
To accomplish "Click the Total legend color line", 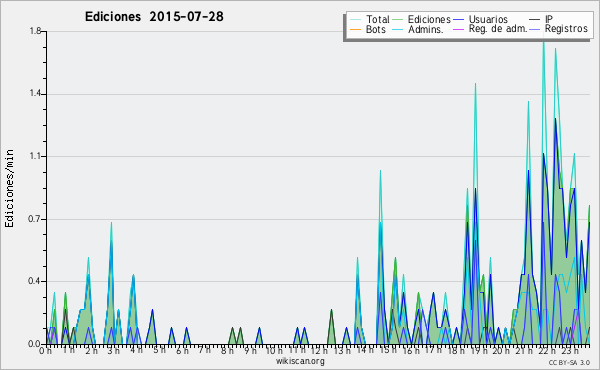I will (355, 20).
